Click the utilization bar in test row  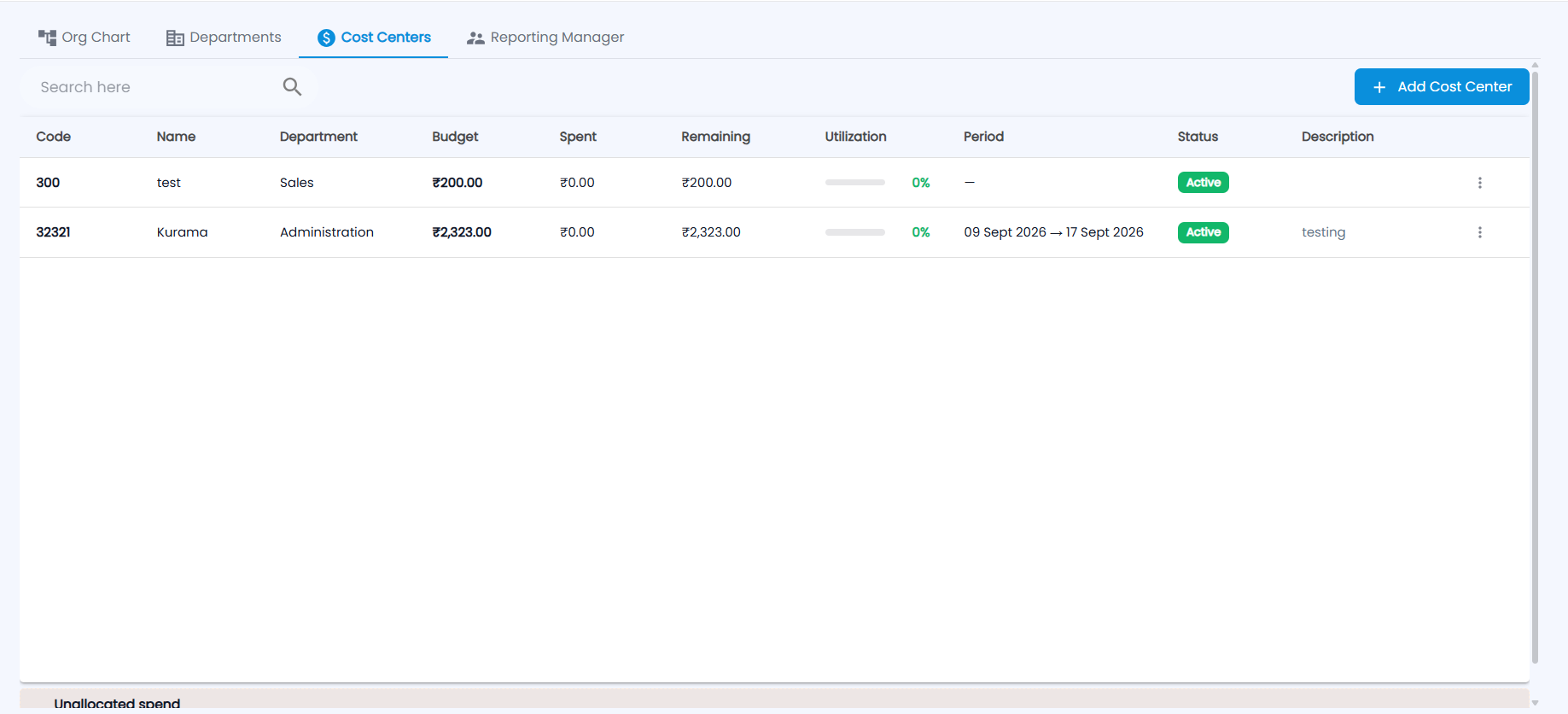tap(855, 183)
